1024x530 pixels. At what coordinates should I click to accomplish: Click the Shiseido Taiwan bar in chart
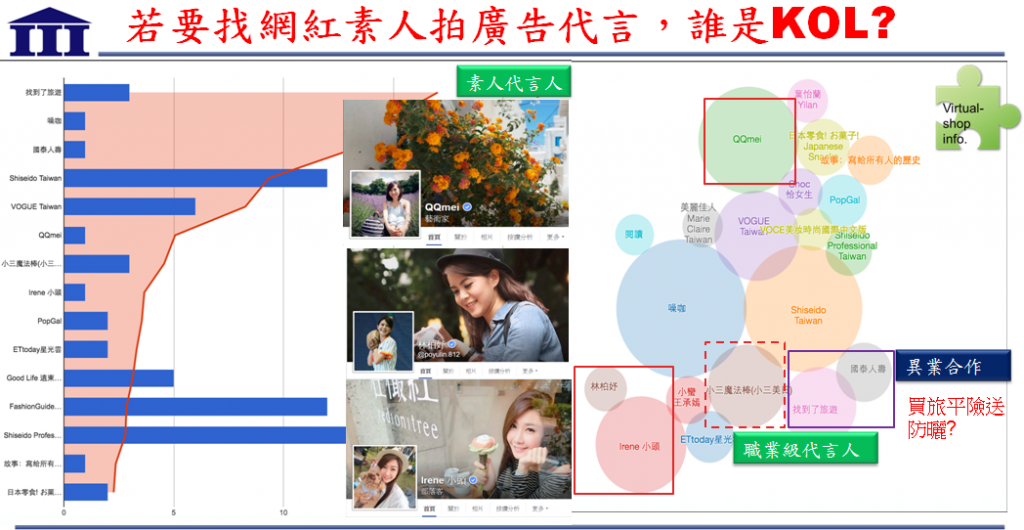point(195,178)
